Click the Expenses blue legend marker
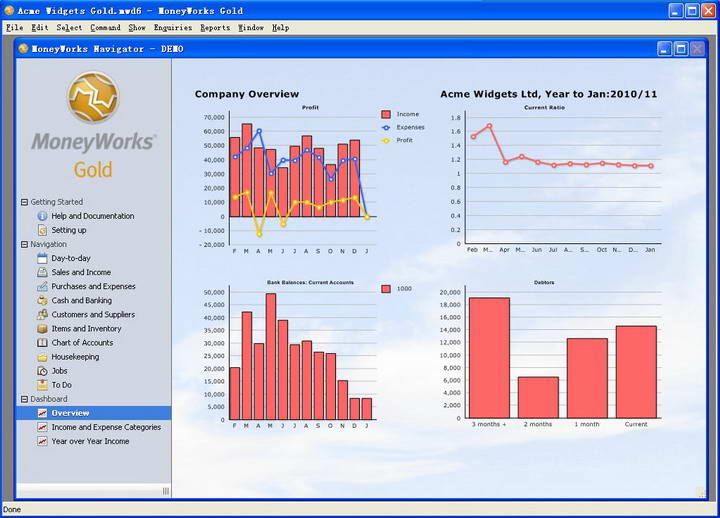 [x=386, y=127]
